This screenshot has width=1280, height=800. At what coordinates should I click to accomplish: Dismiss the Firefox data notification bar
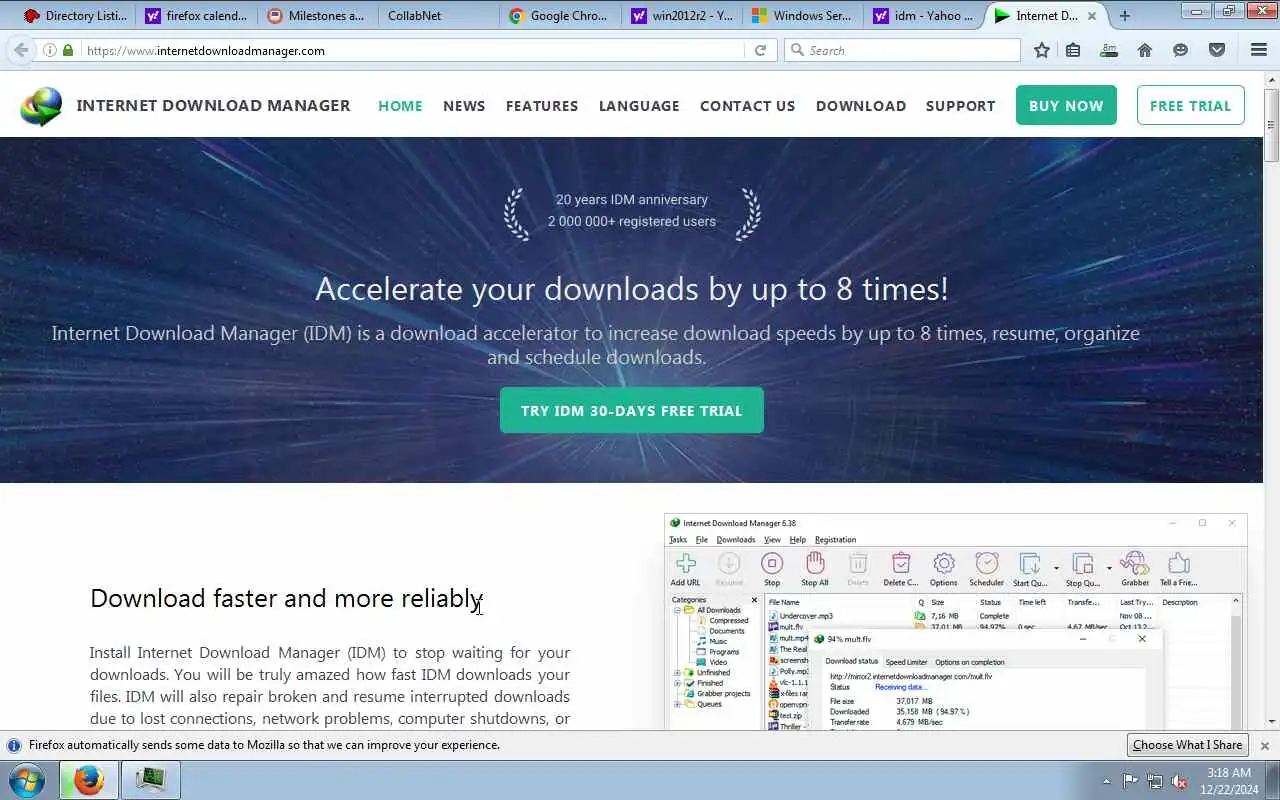(x=1264, y=745)
